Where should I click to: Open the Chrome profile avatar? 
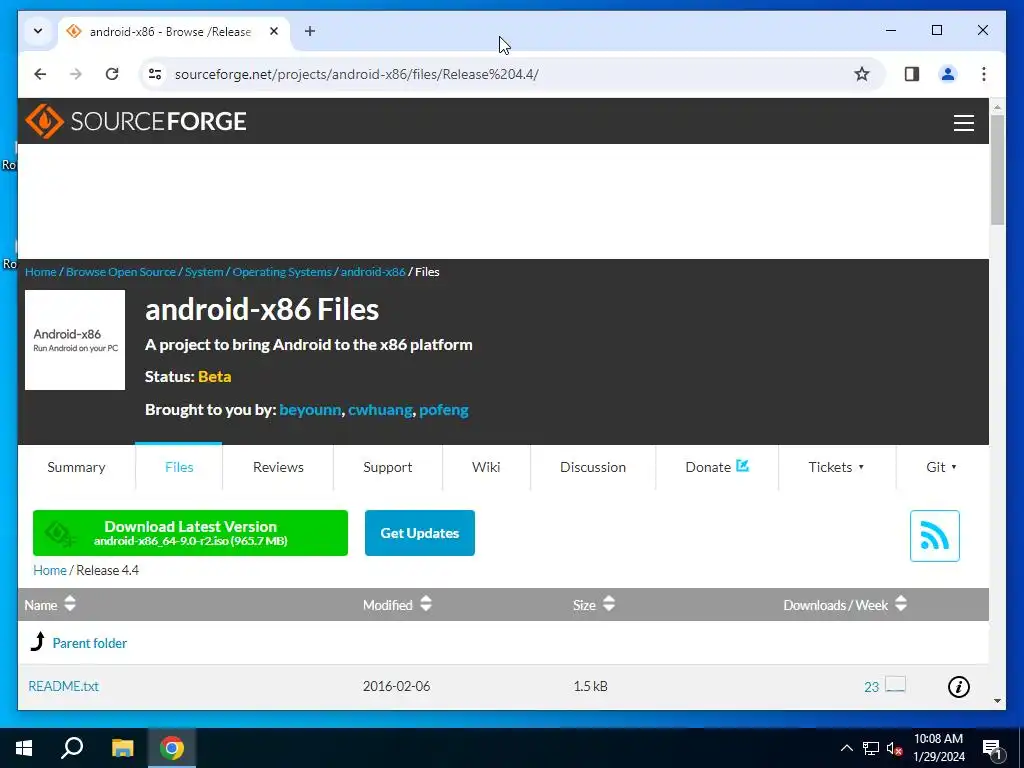[948, 74]
